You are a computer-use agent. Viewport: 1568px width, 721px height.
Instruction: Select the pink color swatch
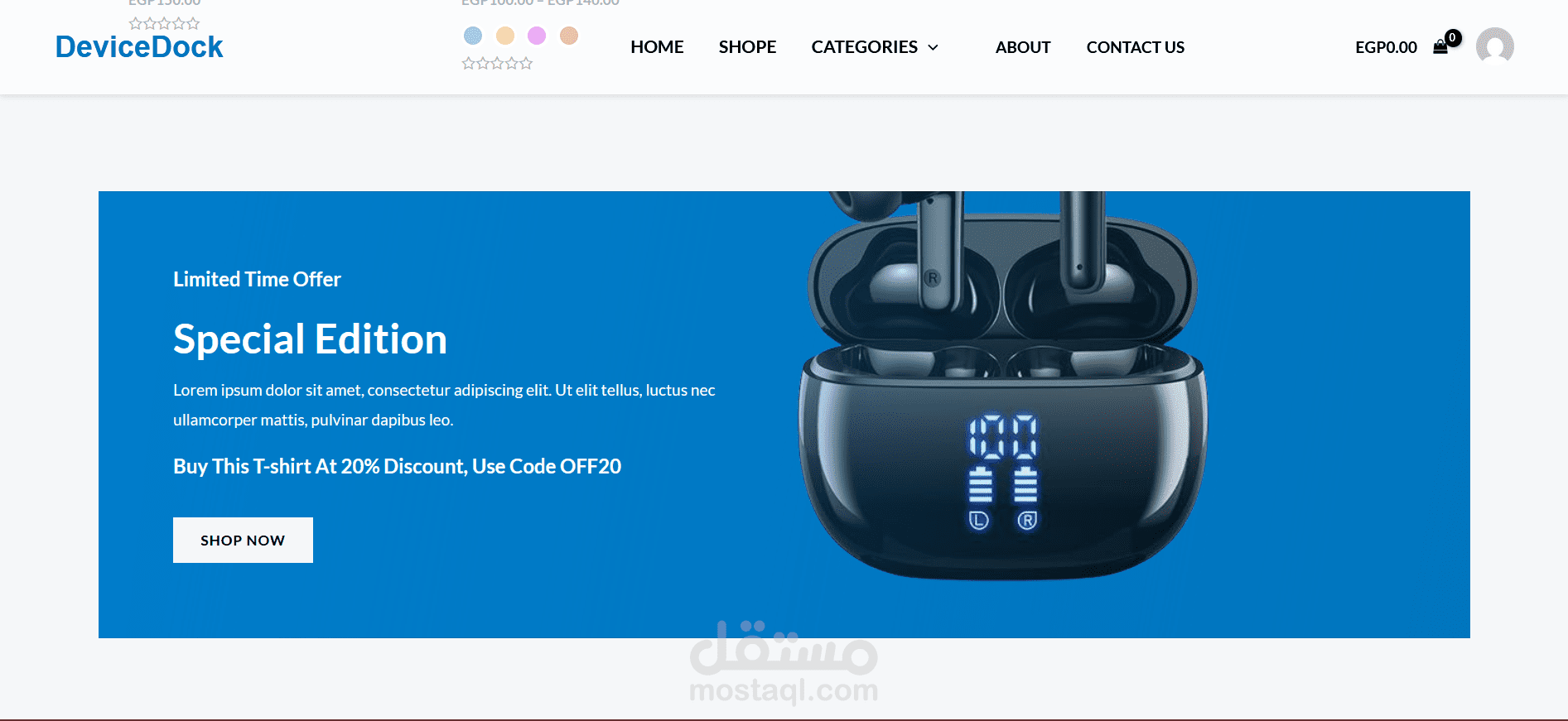click(537, 36)
